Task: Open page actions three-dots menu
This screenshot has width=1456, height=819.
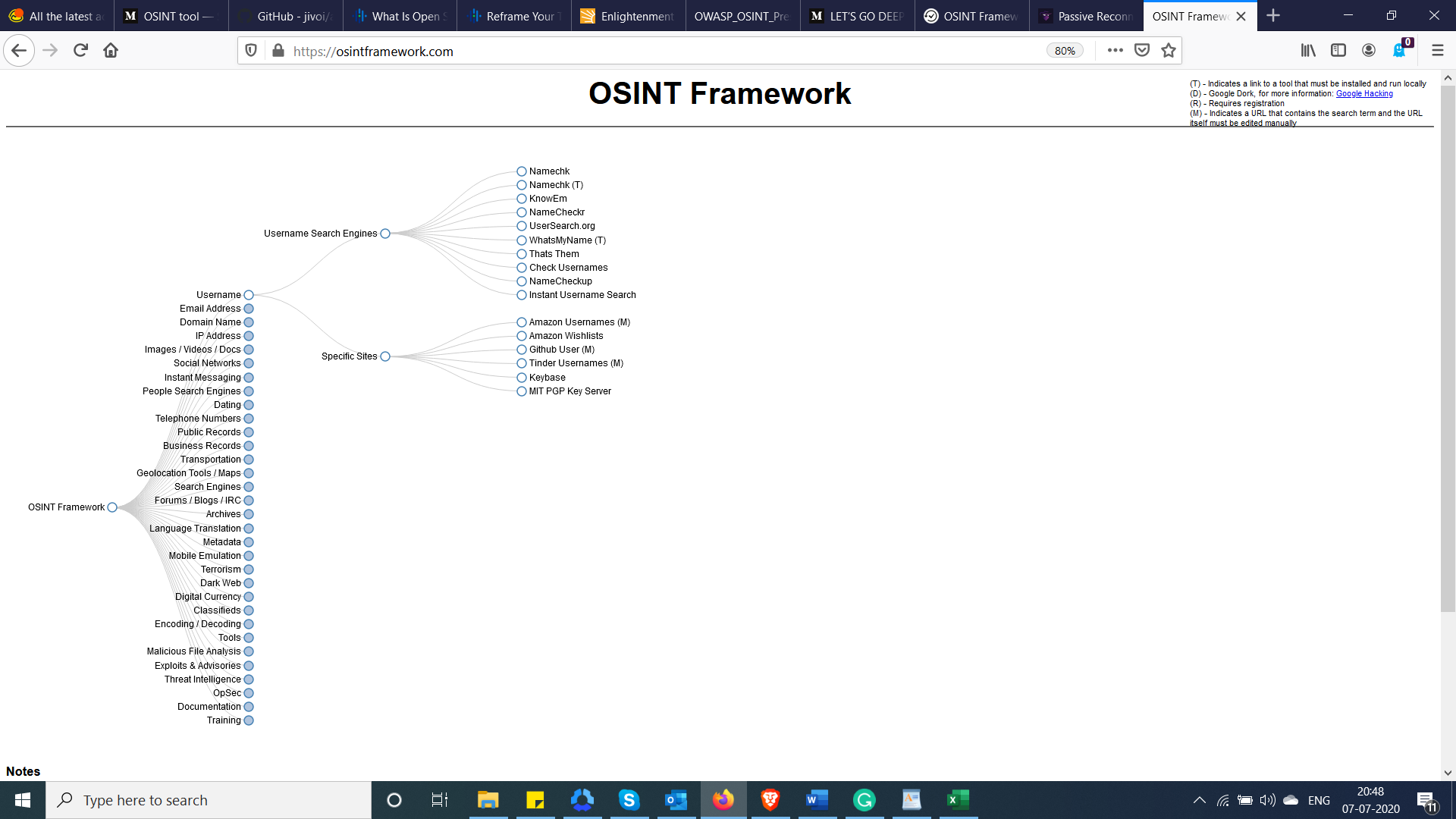Action: click(1115, 51)
